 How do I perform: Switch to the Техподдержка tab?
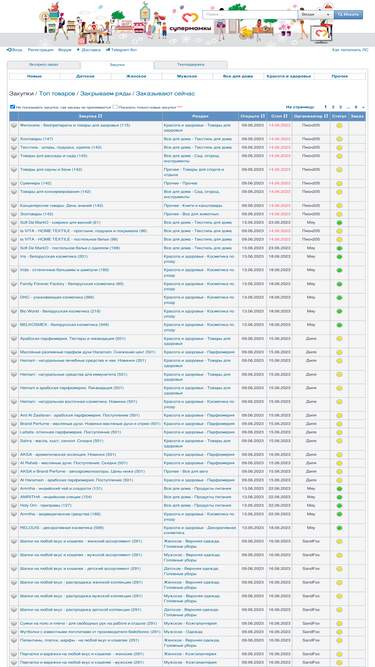(x=190, y=65)
